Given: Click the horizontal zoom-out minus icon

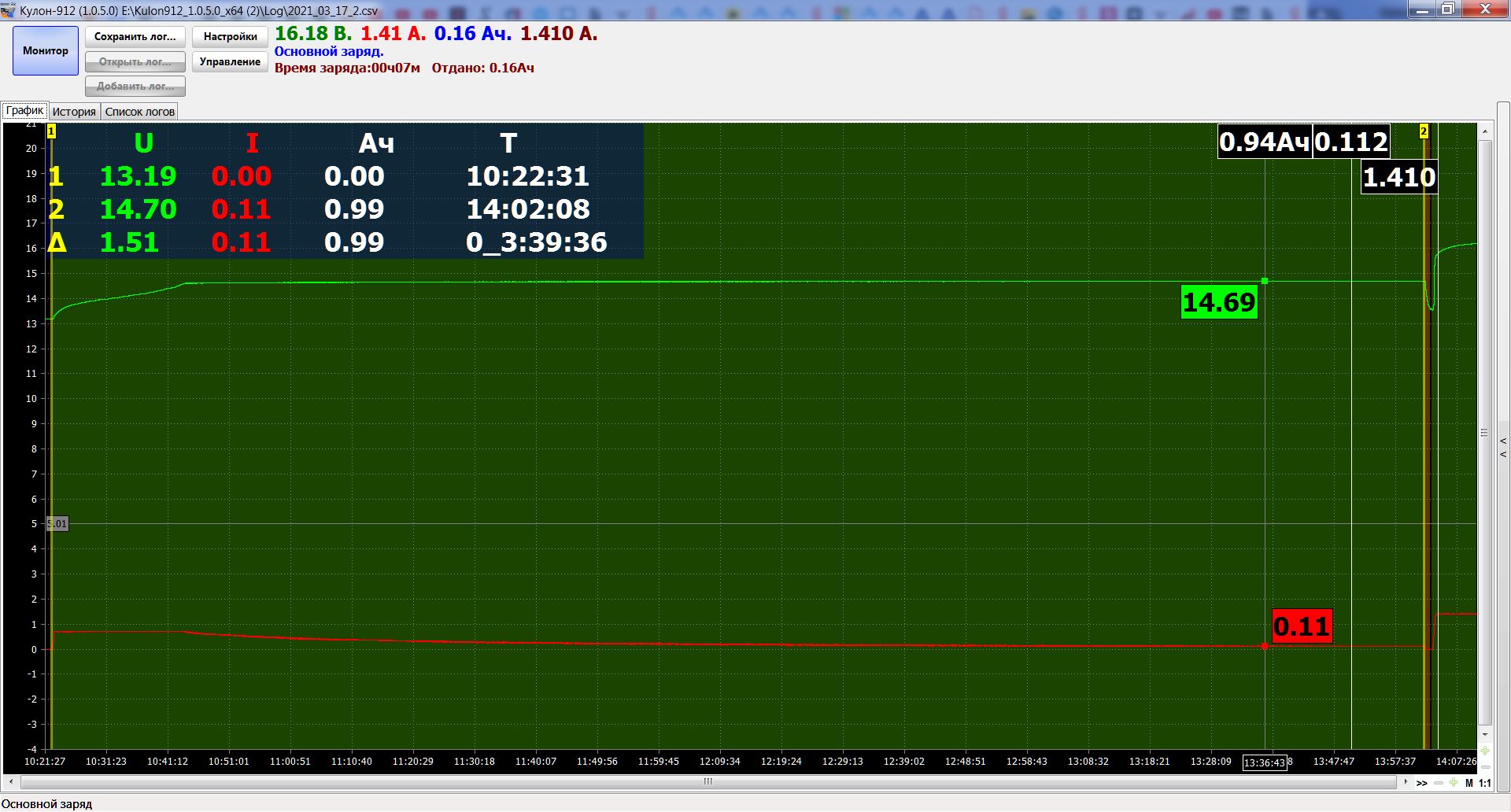Looking at the screenshot, I should pyautogui.click(x=1439, y=783).
